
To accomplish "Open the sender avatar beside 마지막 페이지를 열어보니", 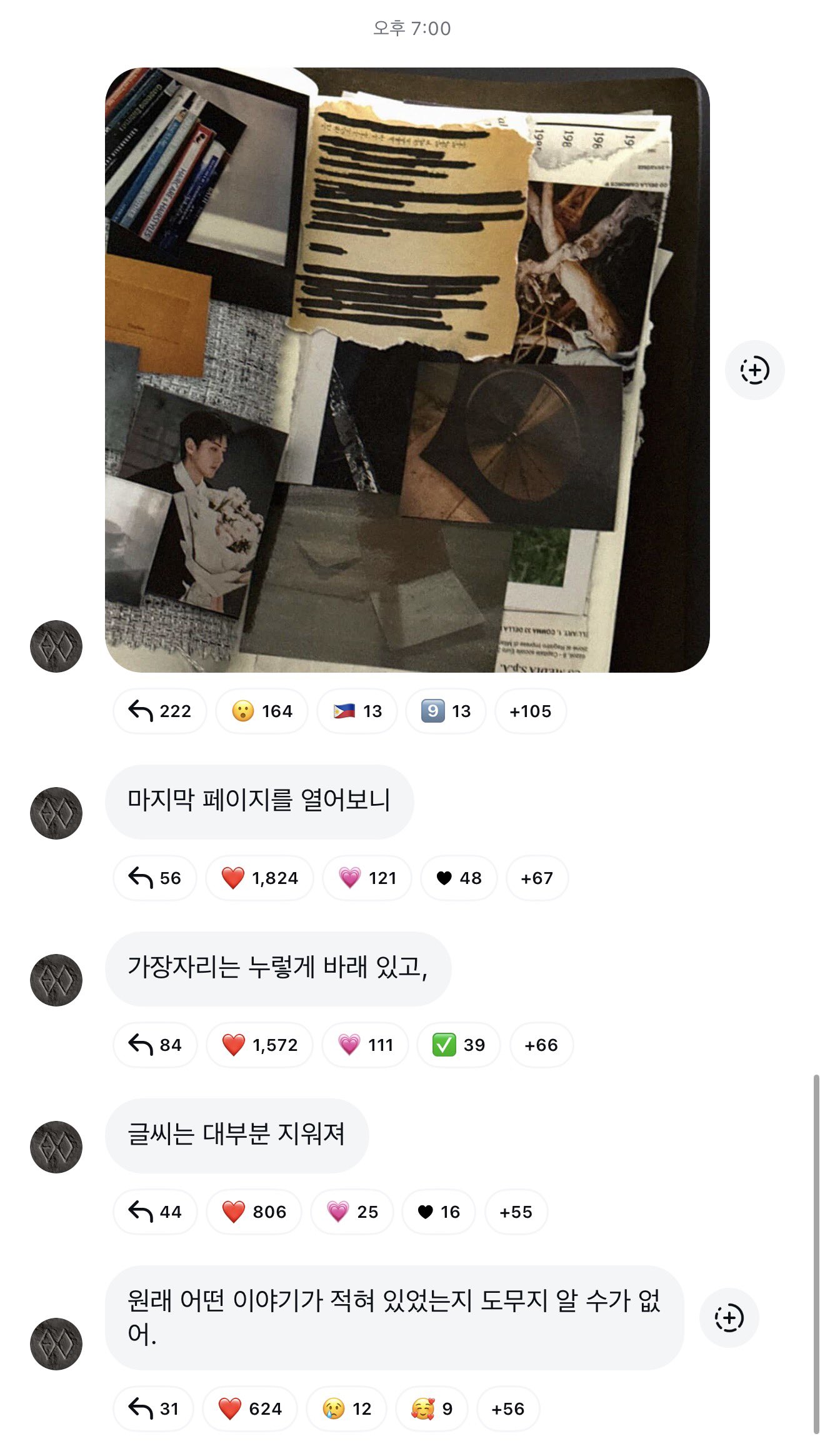I will click(56, 813).
